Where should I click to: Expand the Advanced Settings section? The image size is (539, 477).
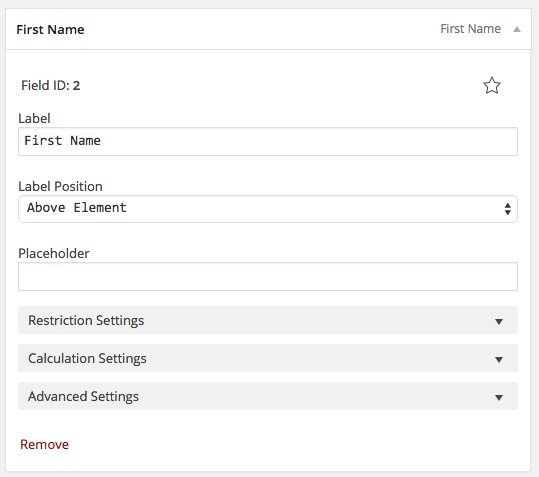point(268,396)
